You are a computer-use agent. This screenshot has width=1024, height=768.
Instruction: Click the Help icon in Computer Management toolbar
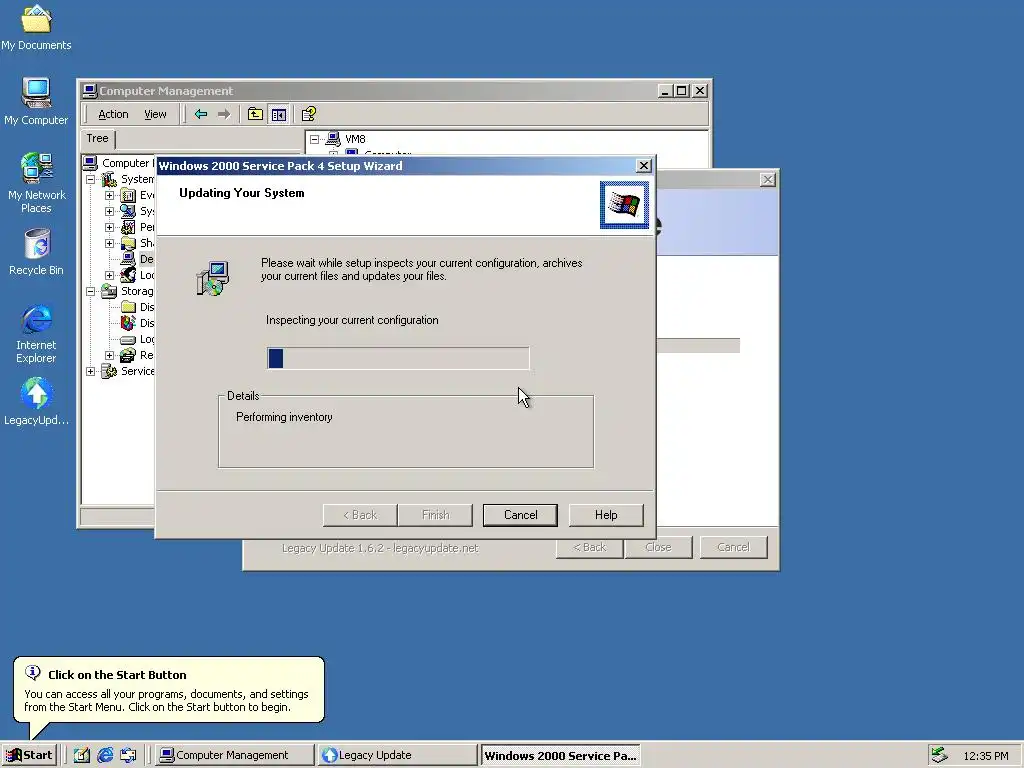coord(309,114)
